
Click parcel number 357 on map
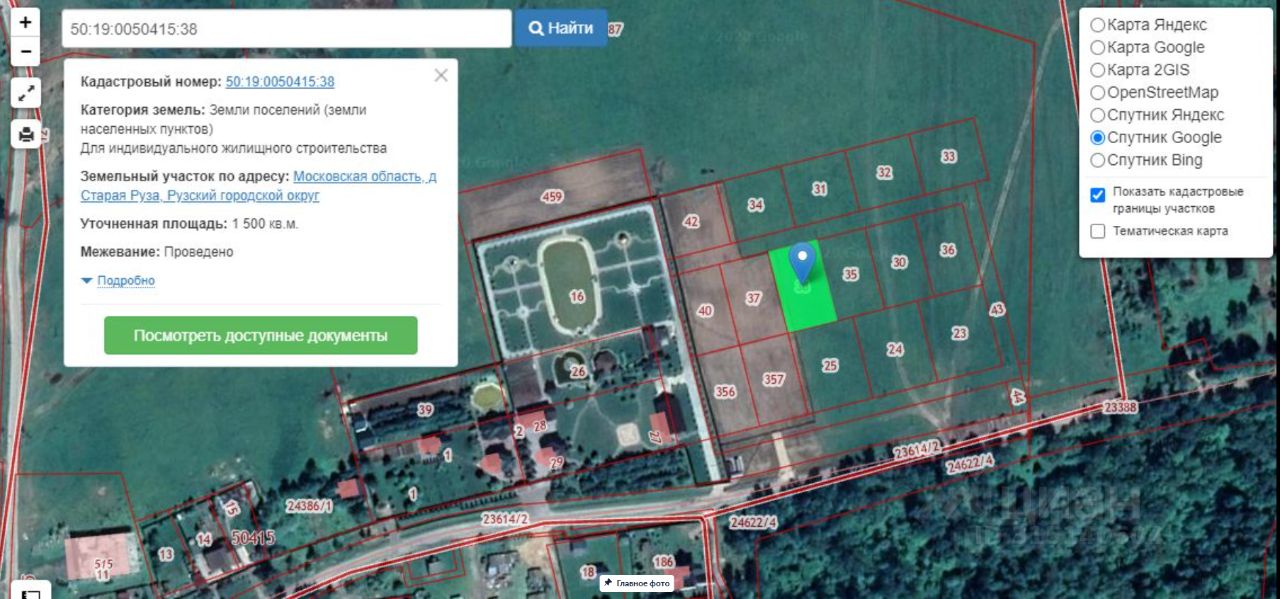coord(773,380)
